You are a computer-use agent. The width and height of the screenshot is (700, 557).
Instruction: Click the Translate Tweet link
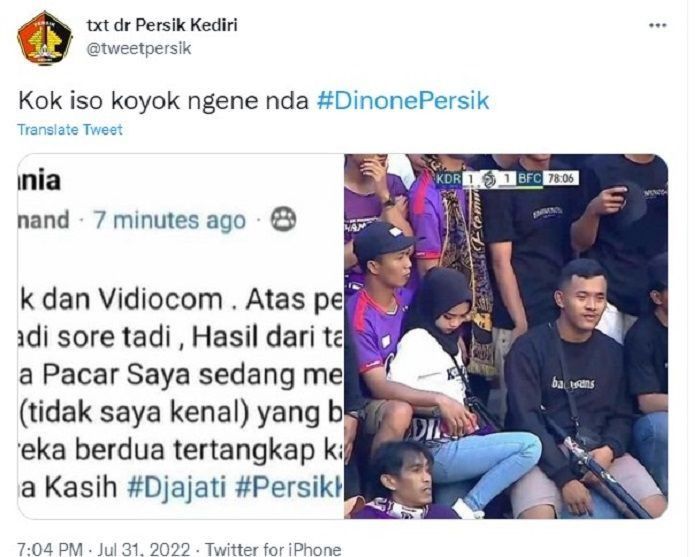pos(70,129)
